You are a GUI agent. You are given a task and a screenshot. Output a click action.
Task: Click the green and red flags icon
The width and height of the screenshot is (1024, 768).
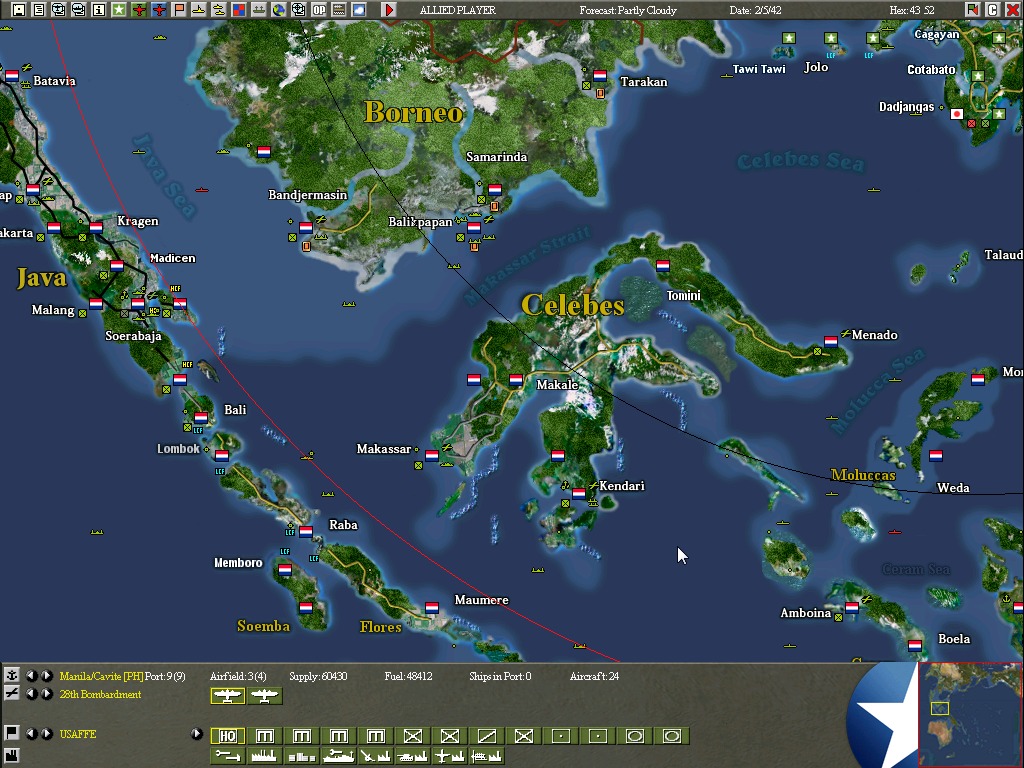coord(972,10)
